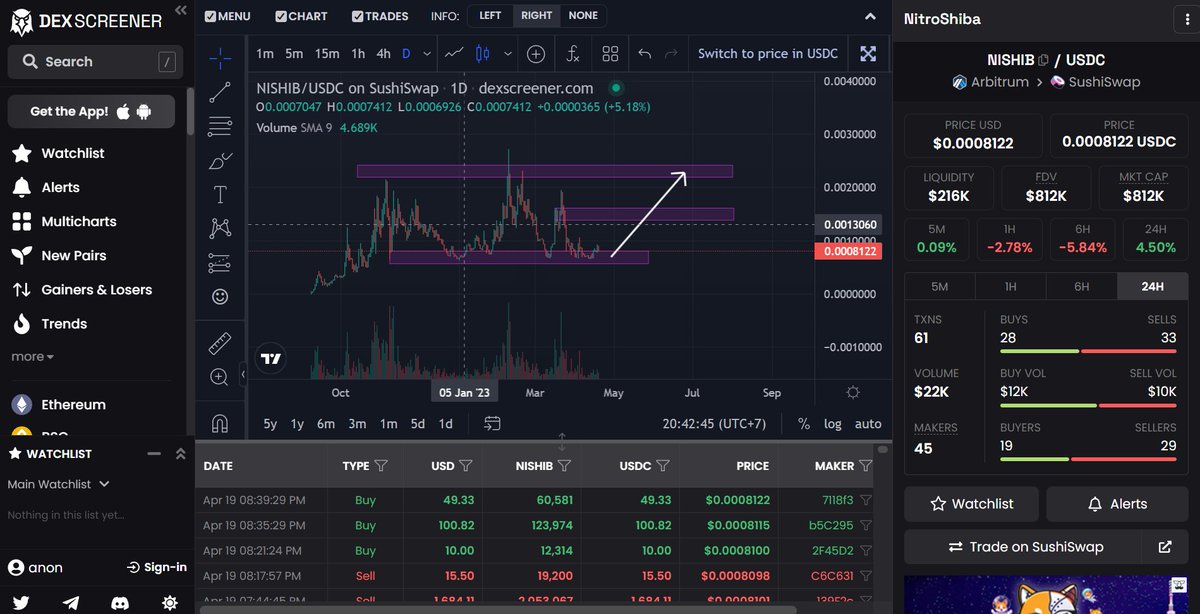The height and width of the screenshot is (614, 1200).
Task: Minimize the watchlist panel
Action: [154, 453]
